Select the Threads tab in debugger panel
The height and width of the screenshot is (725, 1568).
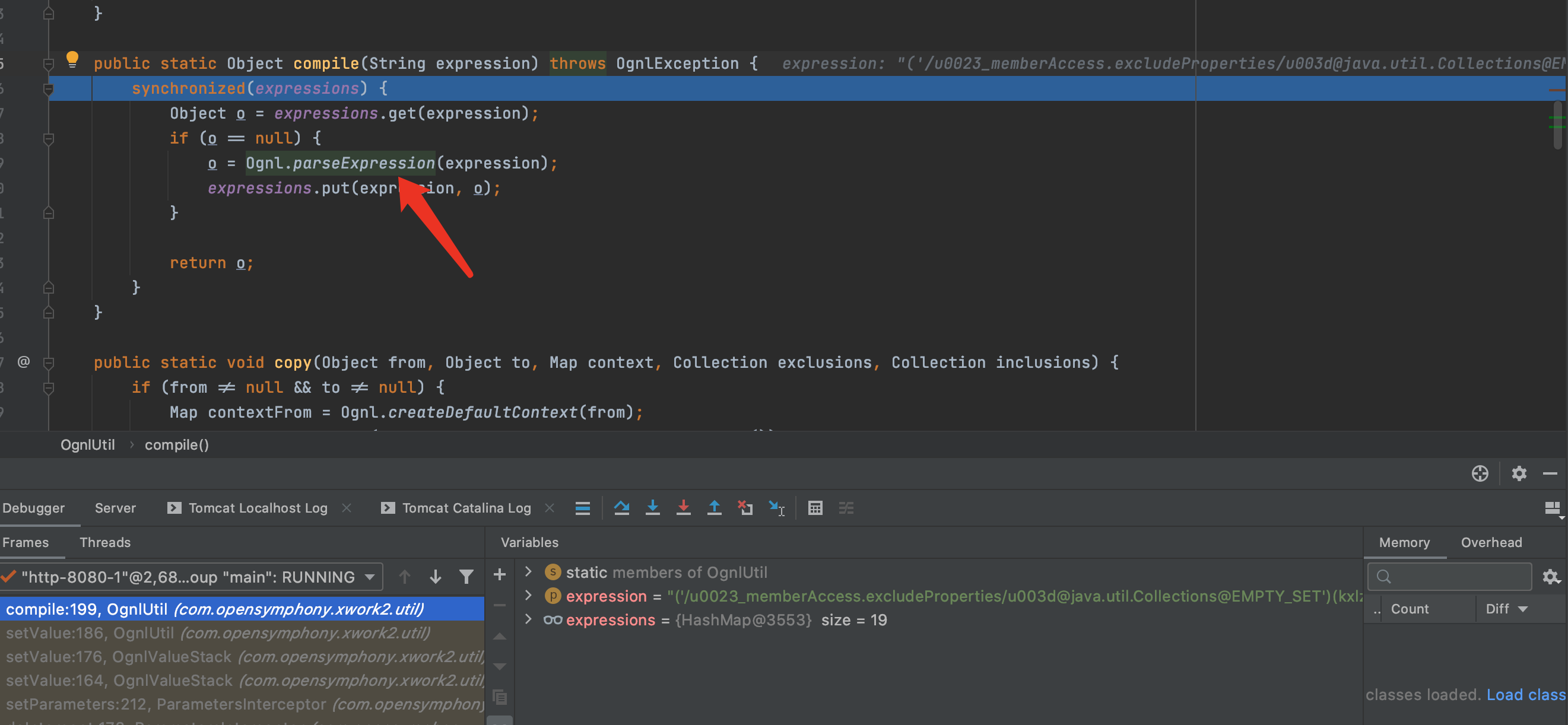click(x=105, y=541)
